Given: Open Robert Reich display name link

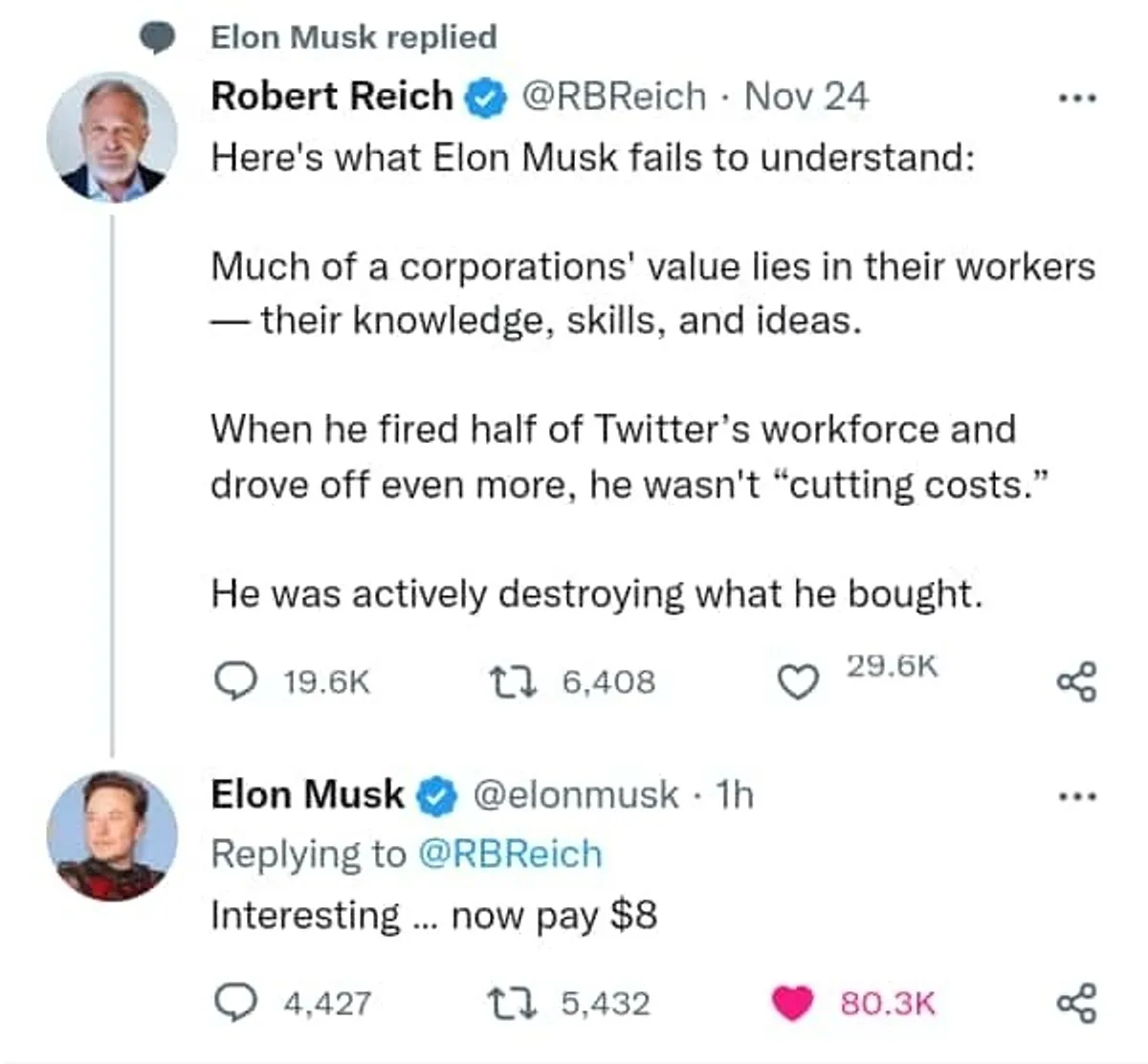Looking at the screenshot, I should 331,96.
